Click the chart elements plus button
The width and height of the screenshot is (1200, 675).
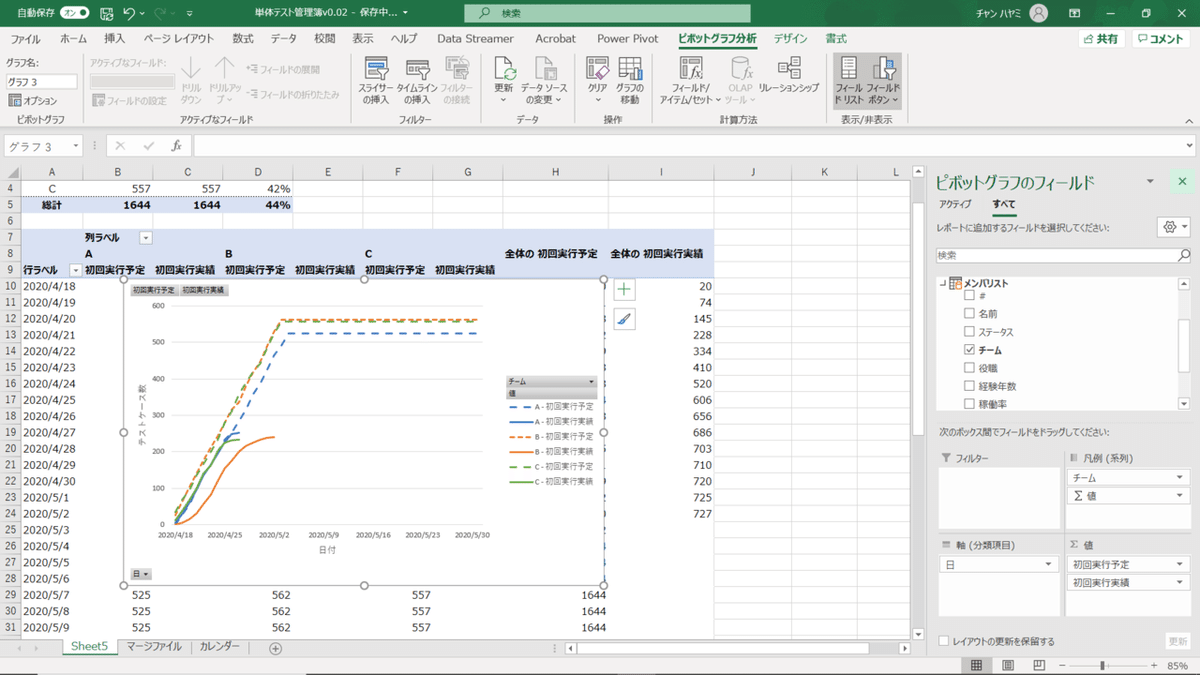(624, 289)
